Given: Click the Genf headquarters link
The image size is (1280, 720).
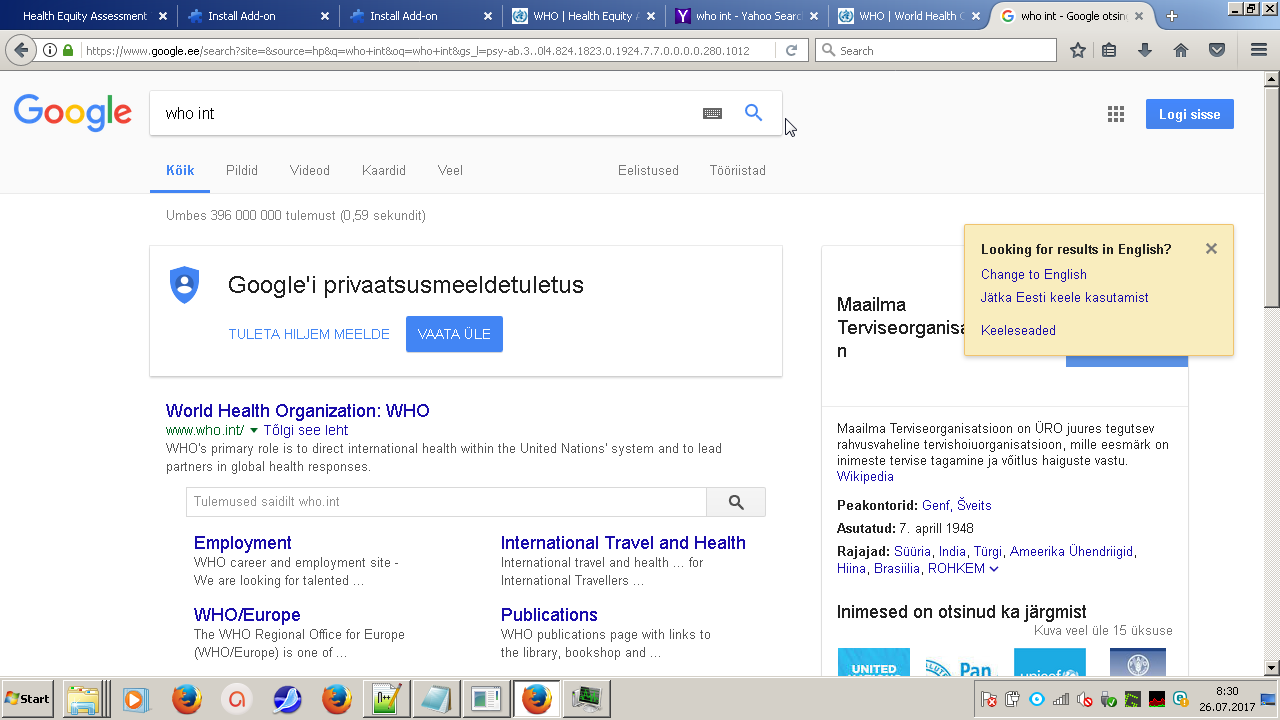Looking at the screenshot, I should [x=936, y=506].
